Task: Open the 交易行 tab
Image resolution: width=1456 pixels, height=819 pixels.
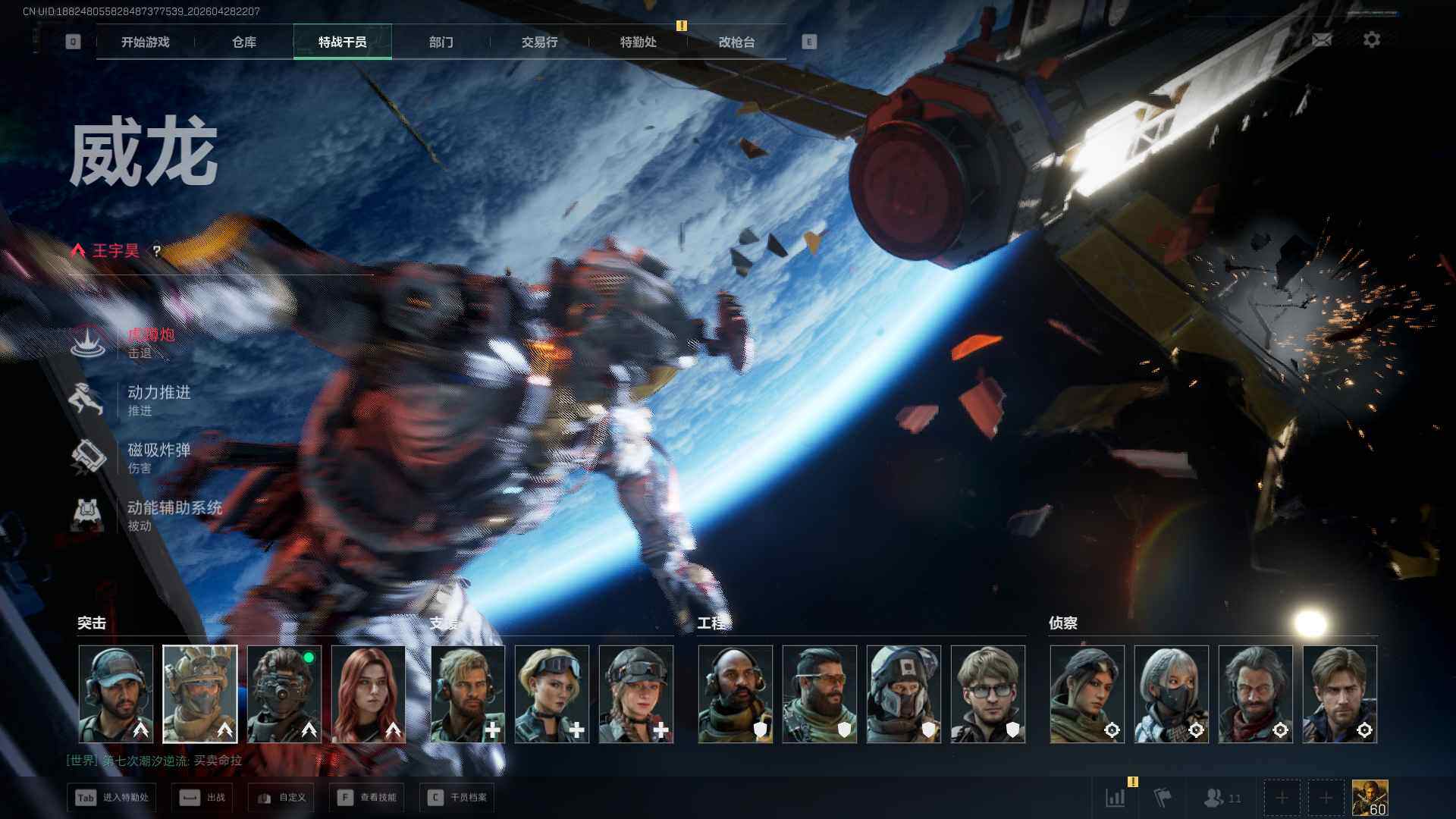Action: 539,42
